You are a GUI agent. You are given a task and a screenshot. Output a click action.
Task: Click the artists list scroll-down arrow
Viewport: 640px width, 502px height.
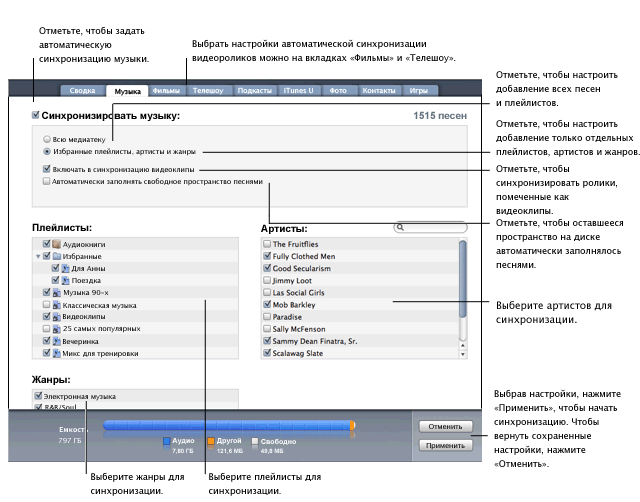point(462,354)
